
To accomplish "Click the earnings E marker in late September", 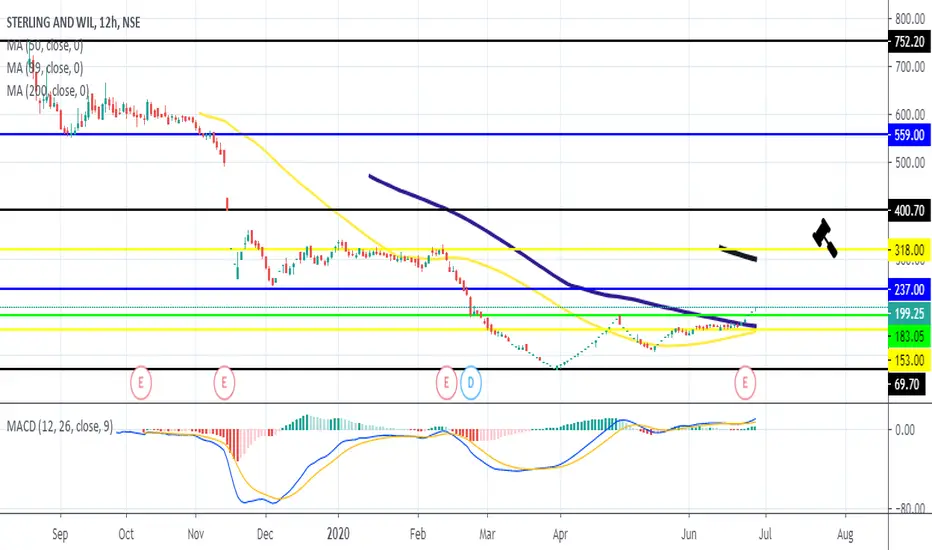I will [141, 383].
